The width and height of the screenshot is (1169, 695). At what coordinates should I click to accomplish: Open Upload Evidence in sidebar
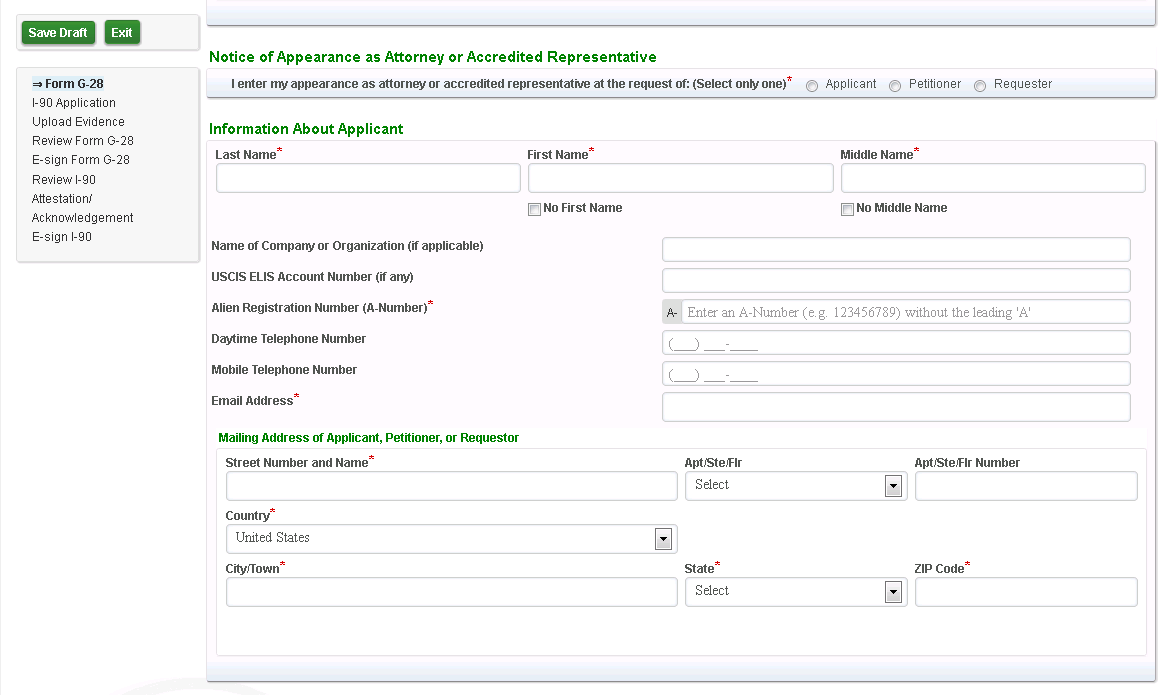tap(78, 122)
